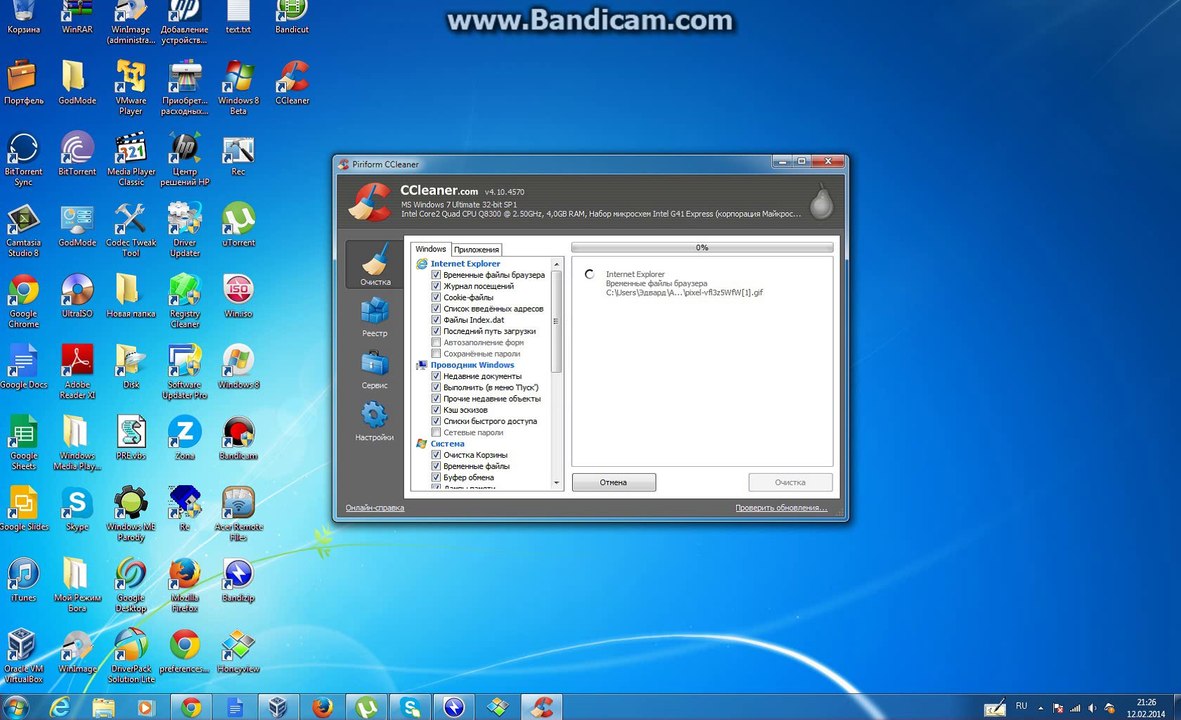Show hidden tray icons arrow
Screen dimensions: 1181x720
[1041, 708]
